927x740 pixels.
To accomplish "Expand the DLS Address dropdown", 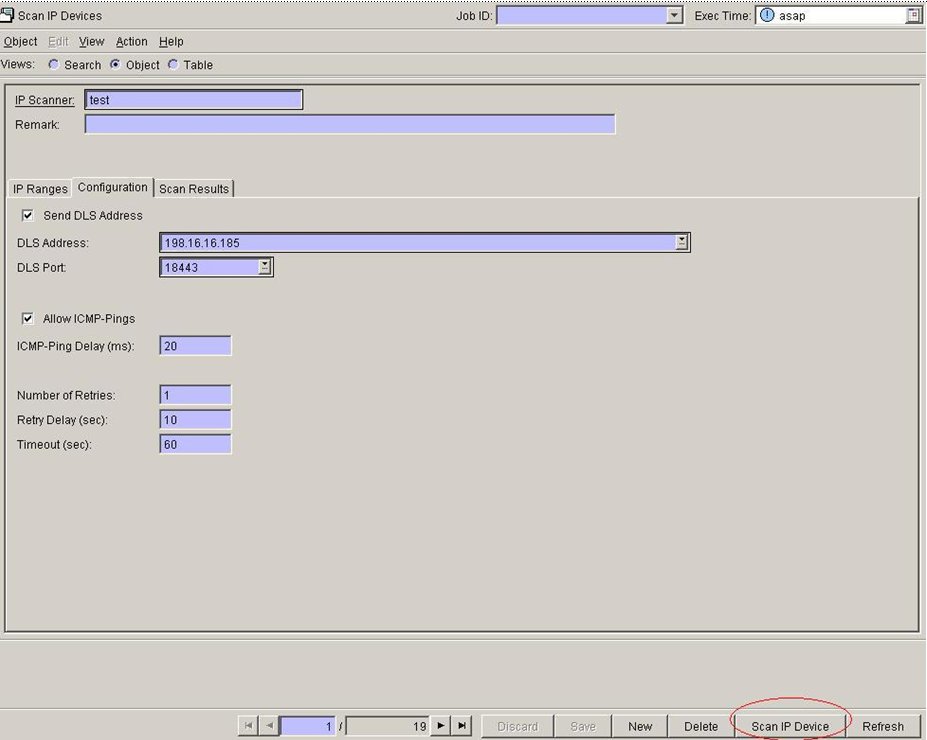I will click(x=682, y=242).
